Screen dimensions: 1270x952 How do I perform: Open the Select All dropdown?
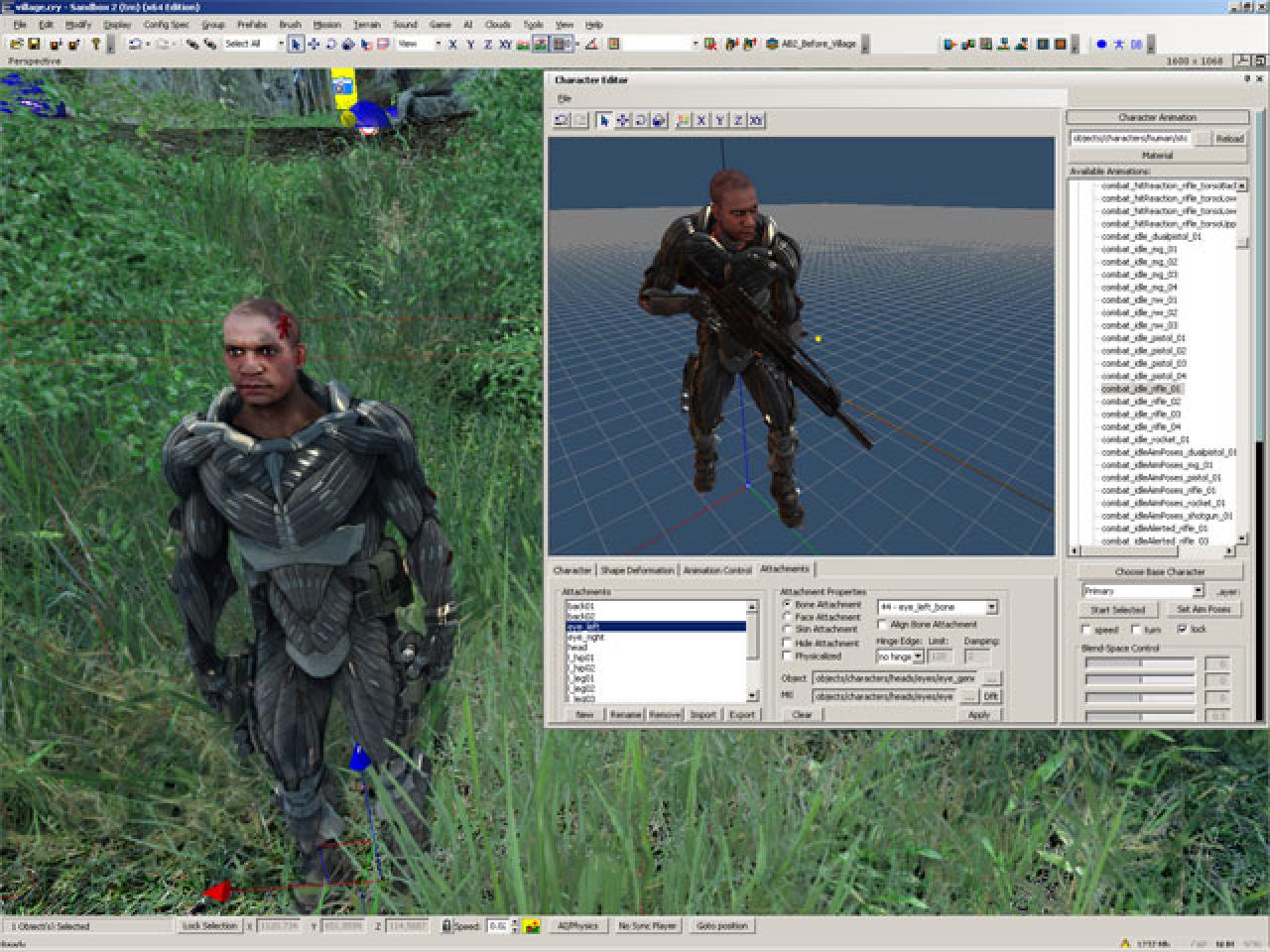click(x=281, y=44)
